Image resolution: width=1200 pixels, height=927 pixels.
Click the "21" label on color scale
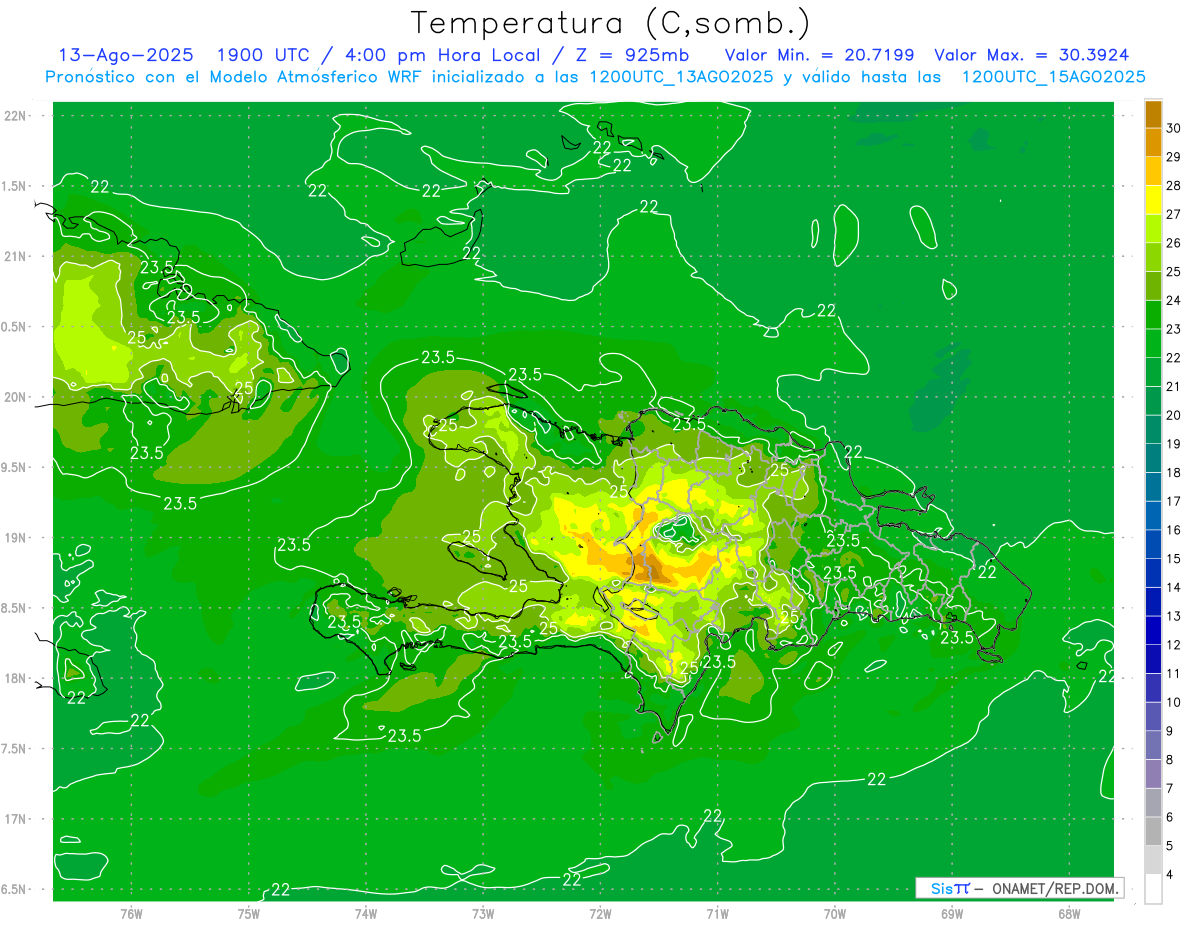[1174, 387]
